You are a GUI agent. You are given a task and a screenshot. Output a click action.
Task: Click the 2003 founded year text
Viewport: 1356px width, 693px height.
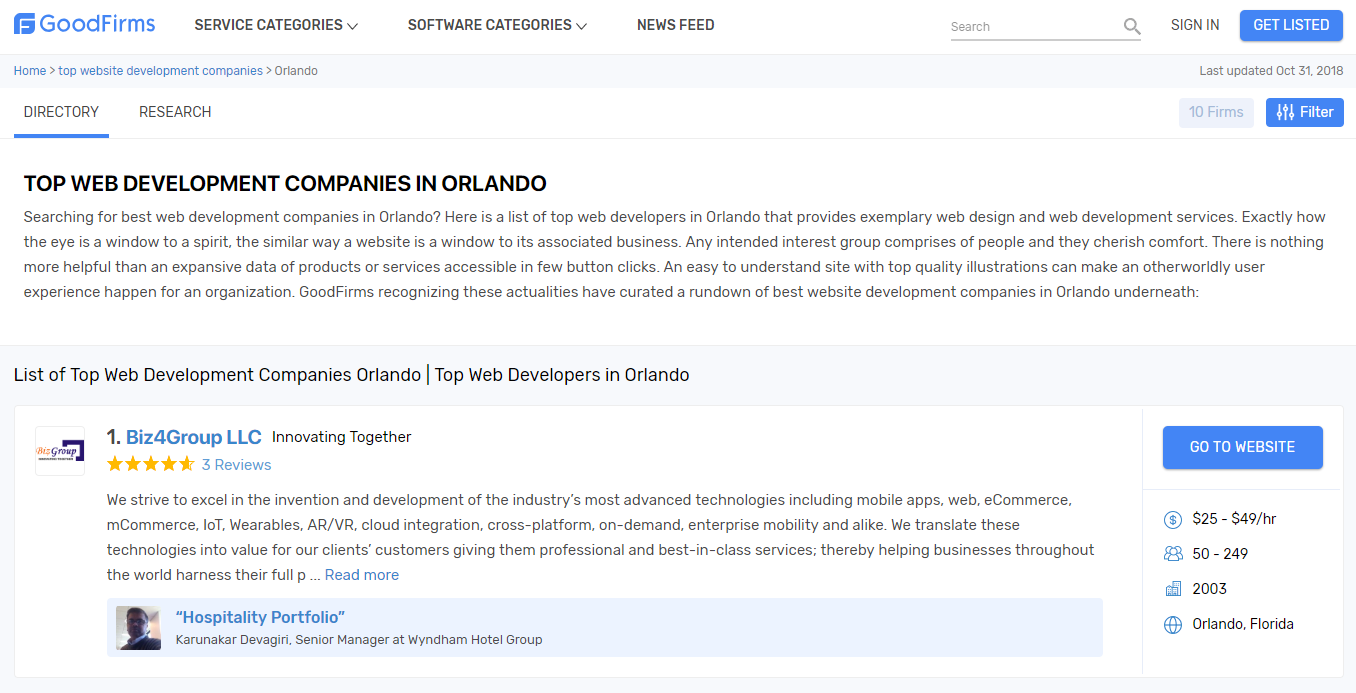[1210, 589]
